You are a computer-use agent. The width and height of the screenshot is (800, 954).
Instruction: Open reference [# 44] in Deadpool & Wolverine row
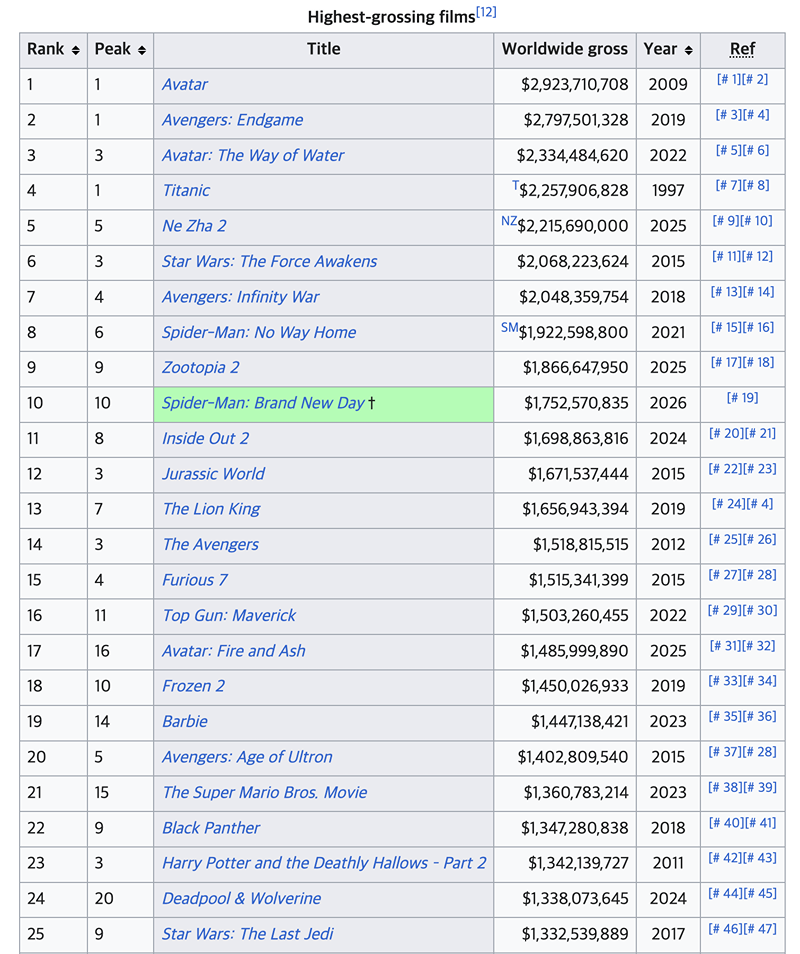coord(726,893)
